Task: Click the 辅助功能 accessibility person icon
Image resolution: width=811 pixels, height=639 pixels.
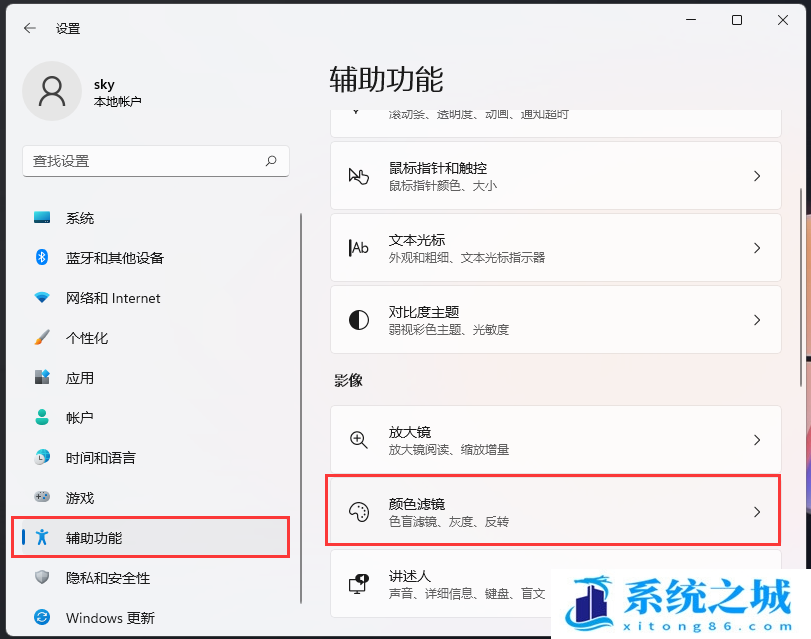Action: click(41, 537)
